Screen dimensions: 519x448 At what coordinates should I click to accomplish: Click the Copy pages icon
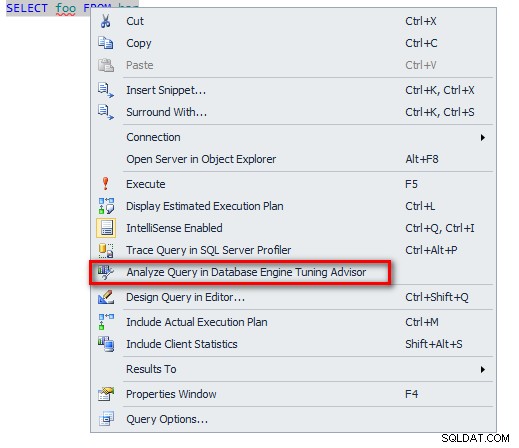pyautogui.click(x=106, y=43)
